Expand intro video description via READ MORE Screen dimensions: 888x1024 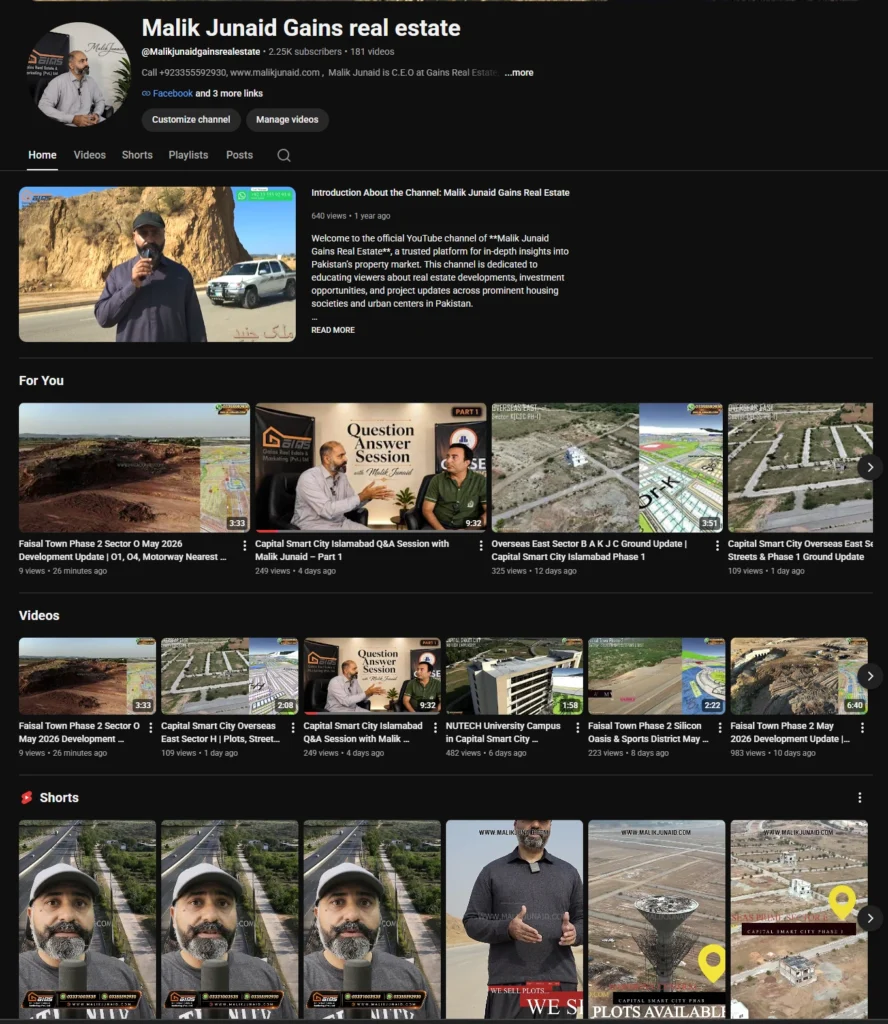(x=333, y=330)
